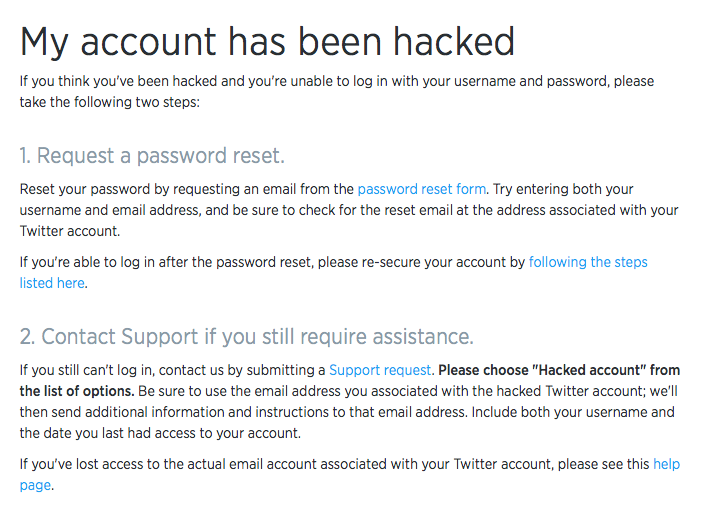This screenshot has width=719, height=515.
Task: Follow the "help" link at line end
Action: coord(666,464)
